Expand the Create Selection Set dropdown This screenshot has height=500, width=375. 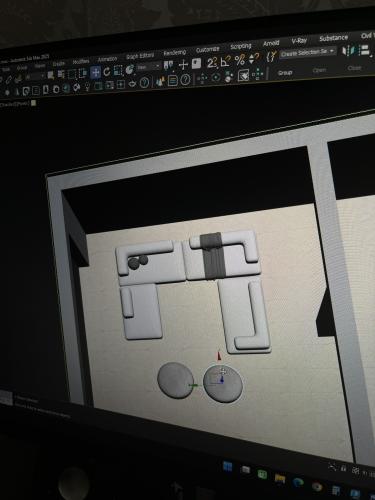pyautogui.click(x=307, y=52)
